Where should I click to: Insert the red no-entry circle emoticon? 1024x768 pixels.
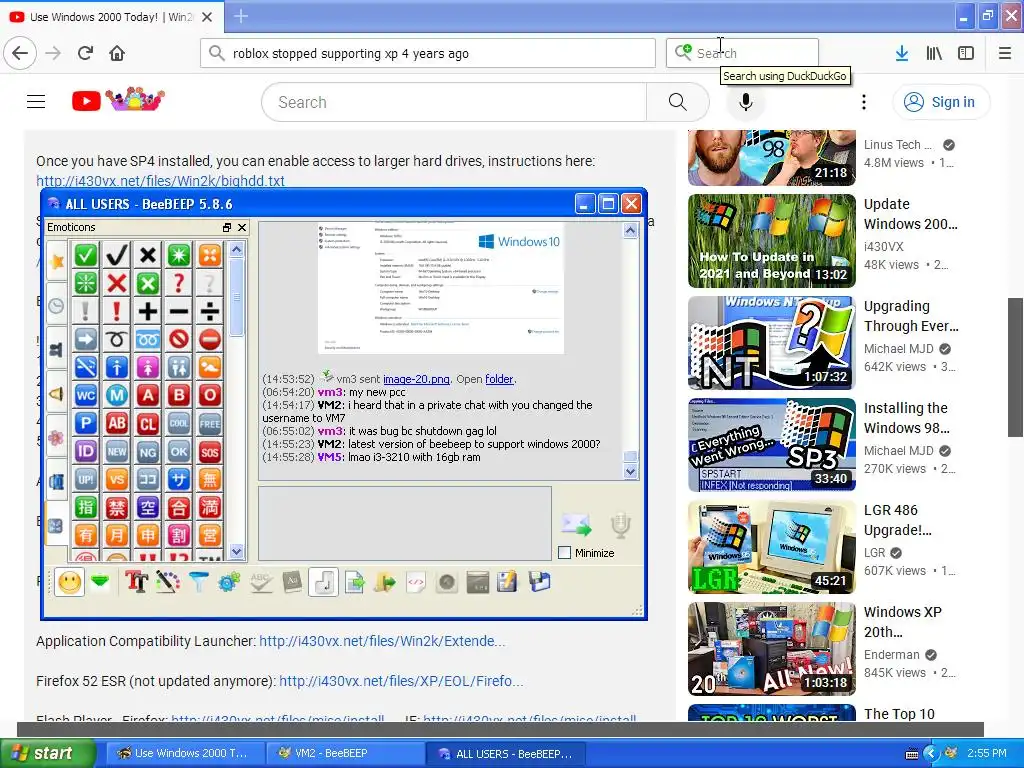click(210, 339)
